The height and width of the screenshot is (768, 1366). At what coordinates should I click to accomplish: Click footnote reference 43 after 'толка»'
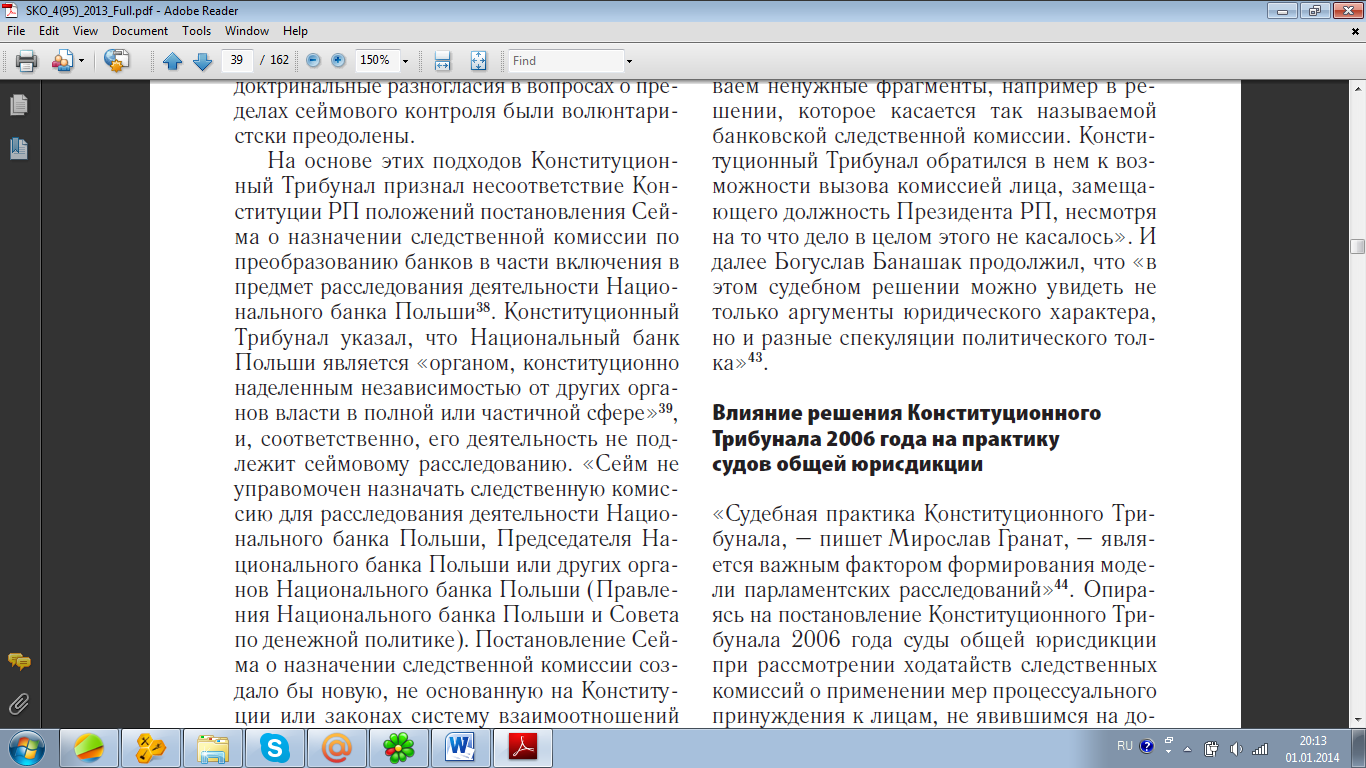[756, 360]
